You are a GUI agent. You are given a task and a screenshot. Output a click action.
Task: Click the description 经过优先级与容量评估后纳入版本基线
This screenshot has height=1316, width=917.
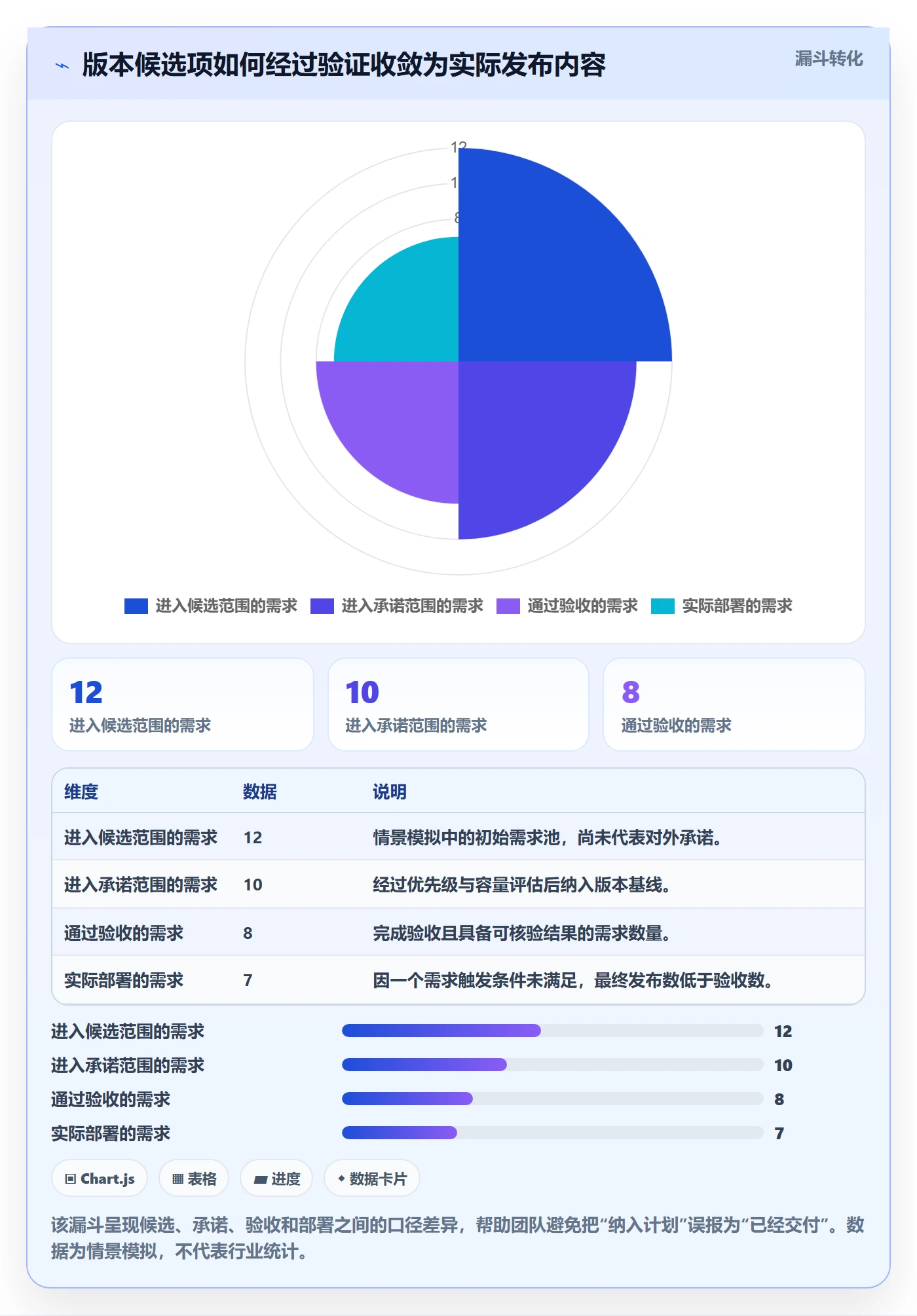[x=522, y=885]
